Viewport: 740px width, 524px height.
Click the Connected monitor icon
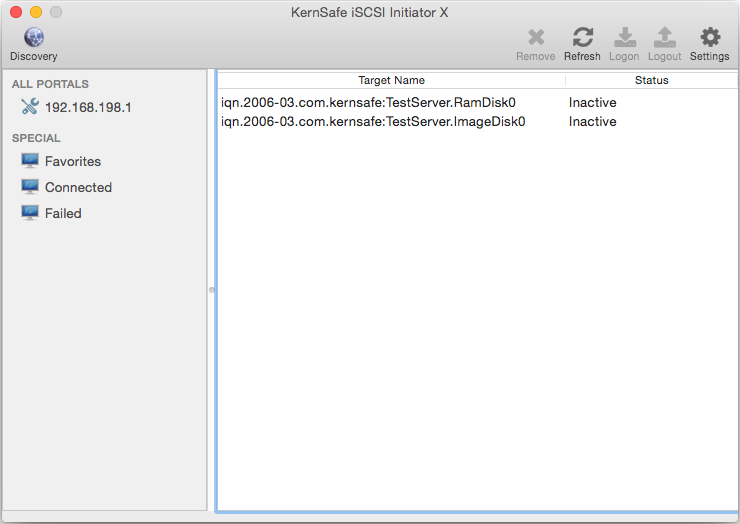[30, 187]
